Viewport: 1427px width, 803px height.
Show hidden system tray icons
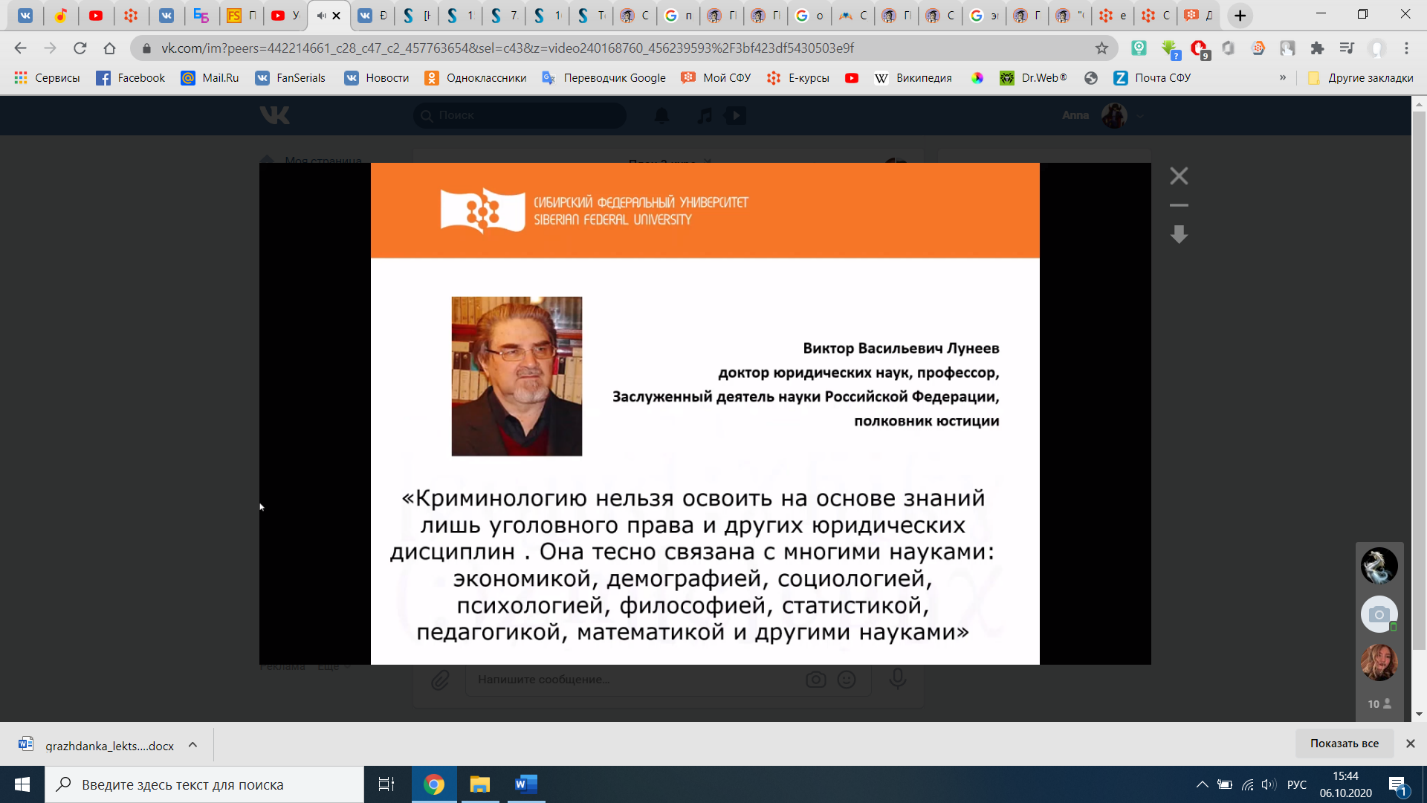click(1202, 785)
